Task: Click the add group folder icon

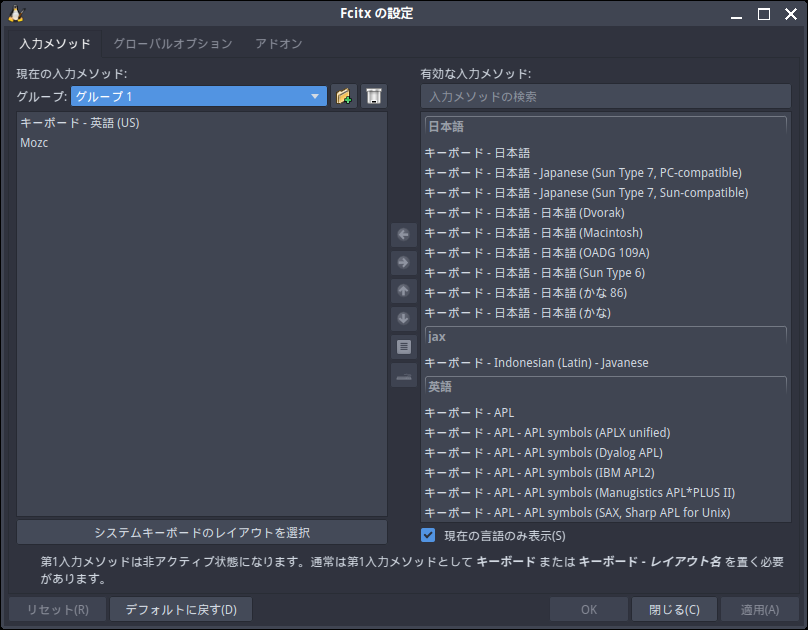Action: [x=344, y=96]
